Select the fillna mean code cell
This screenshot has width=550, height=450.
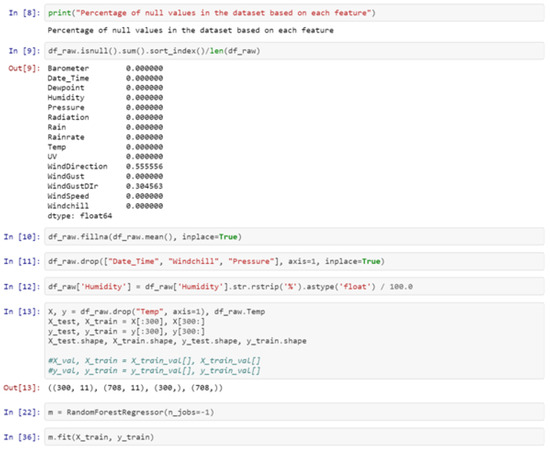coord(294,237)
